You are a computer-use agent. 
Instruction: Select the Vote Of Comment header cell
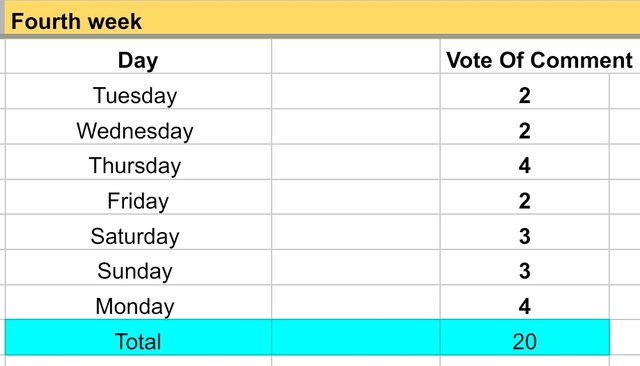540,56
